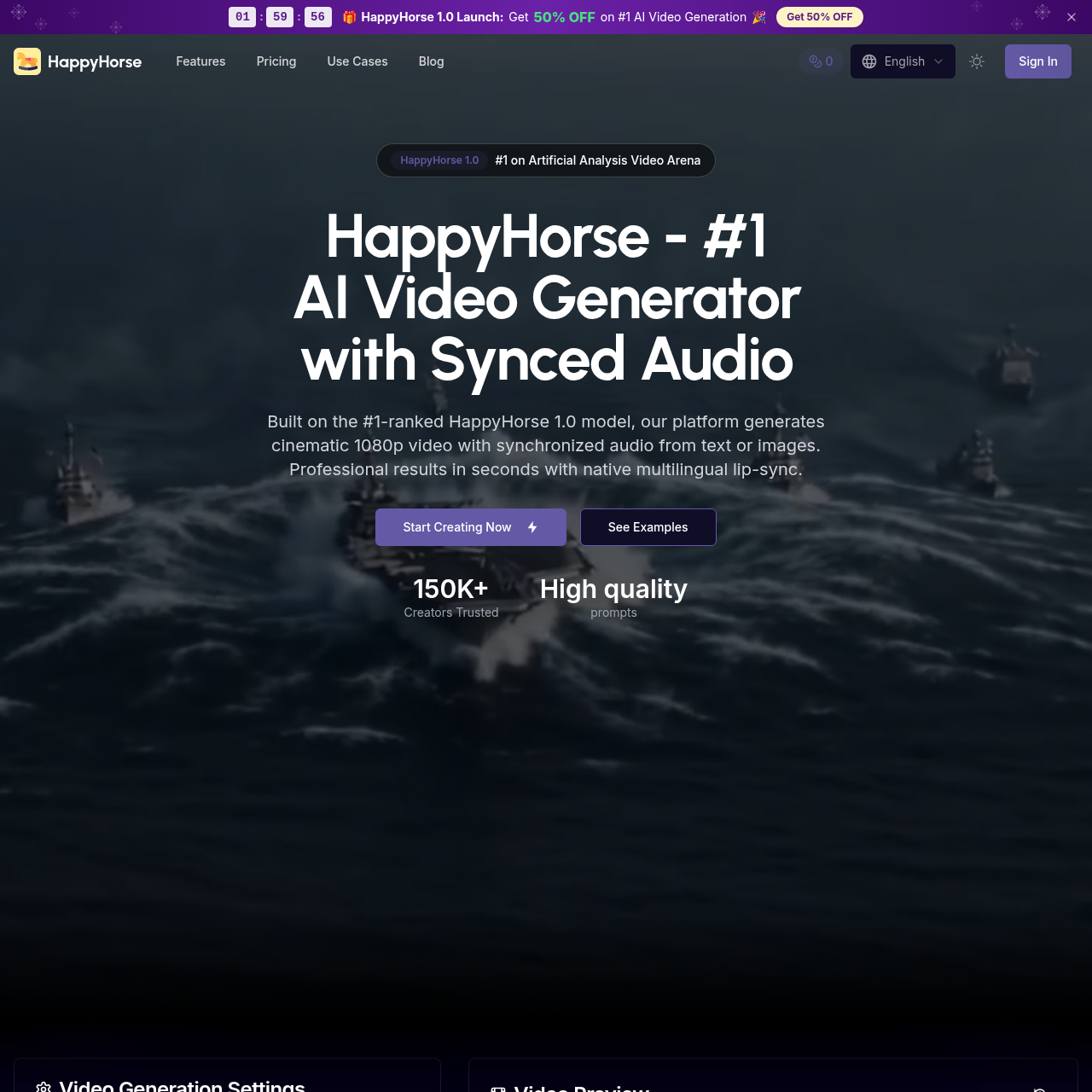Open the Use Cases navigation dropdown
Viewport: 1092px width, 1092px height.
[x=357, y=61]
